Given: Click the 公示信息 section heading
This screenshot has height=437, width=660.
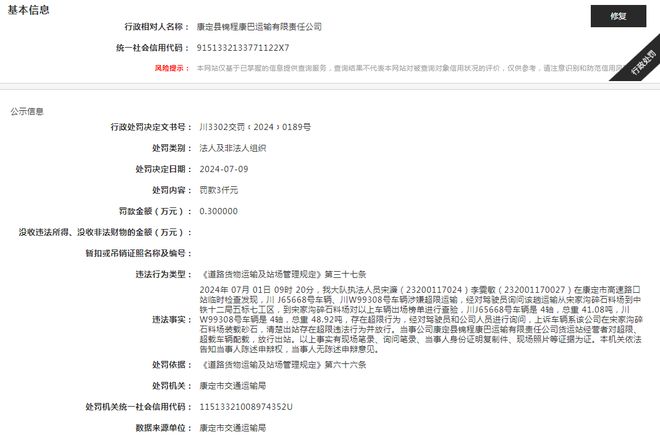Looking at the screenshot, I should tap(27, 111).
